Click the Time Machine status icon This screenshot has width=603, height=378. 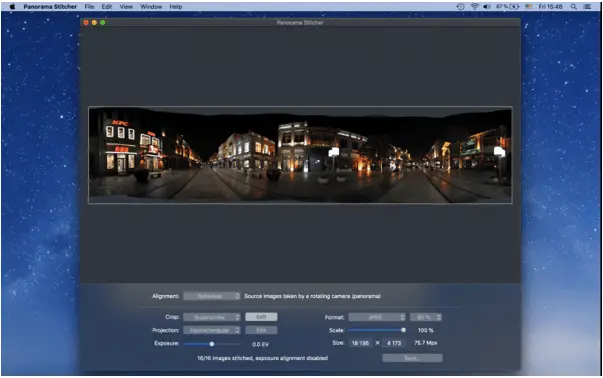[x=460, y=7]
